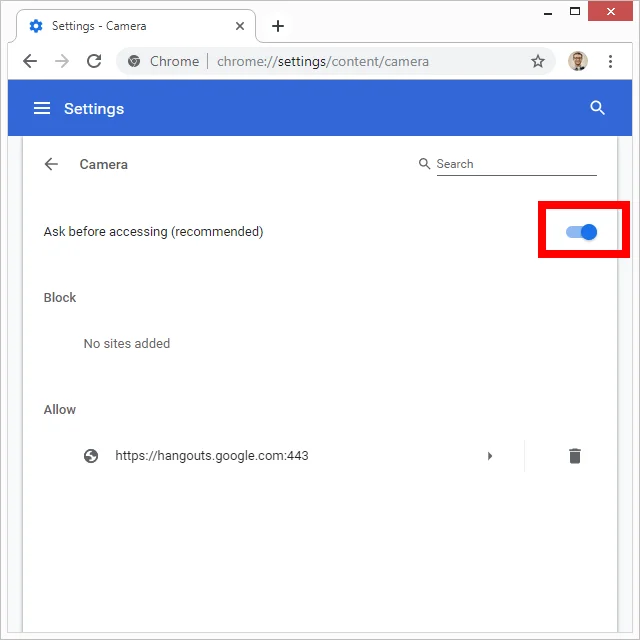The image size is (640, 640).
Task: Click the magnifier icon beside Search field
Action: (424, 164)
